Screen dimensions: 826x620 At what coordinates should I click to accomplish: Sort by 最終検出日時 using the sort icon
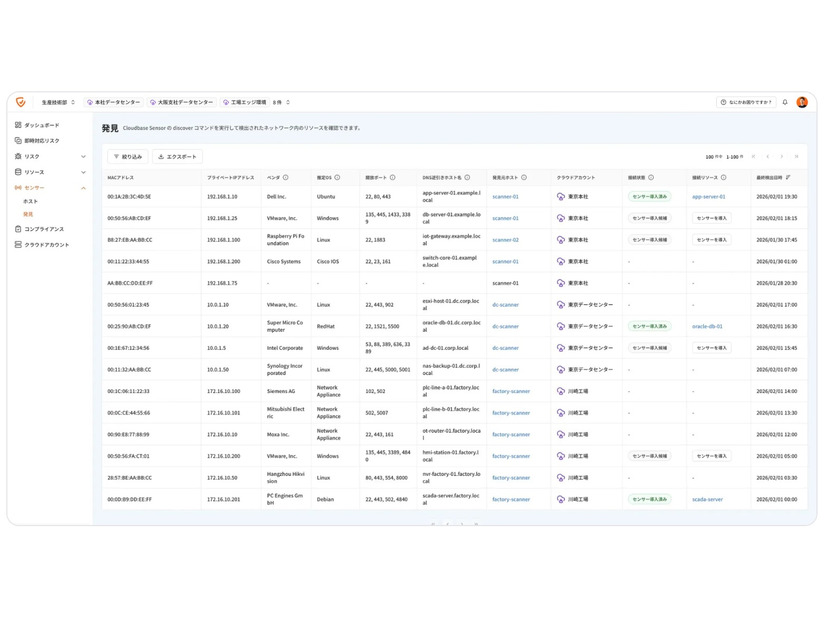pos(788,177)
